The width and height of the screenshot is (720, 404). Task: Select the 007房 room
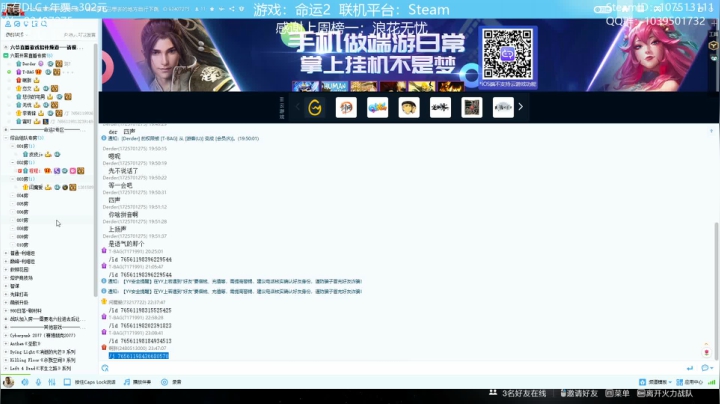pyautogui.click(x=22, y=220)
